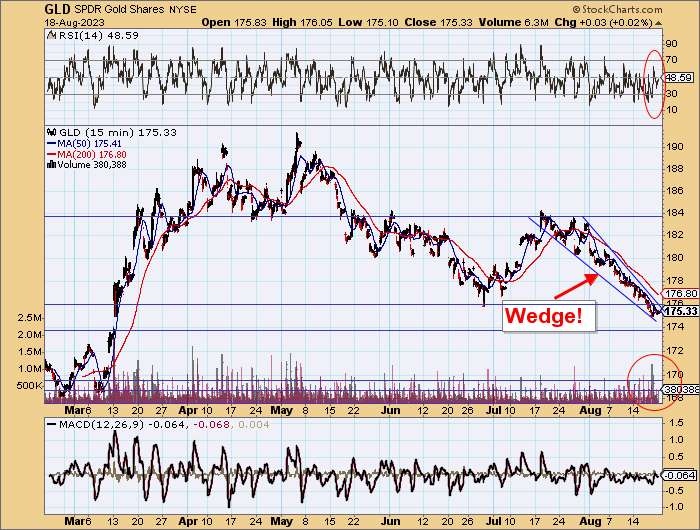Click the 90 level on RSI axis
This screenshot has width=700, height=530.
click(x=671, y=44)
